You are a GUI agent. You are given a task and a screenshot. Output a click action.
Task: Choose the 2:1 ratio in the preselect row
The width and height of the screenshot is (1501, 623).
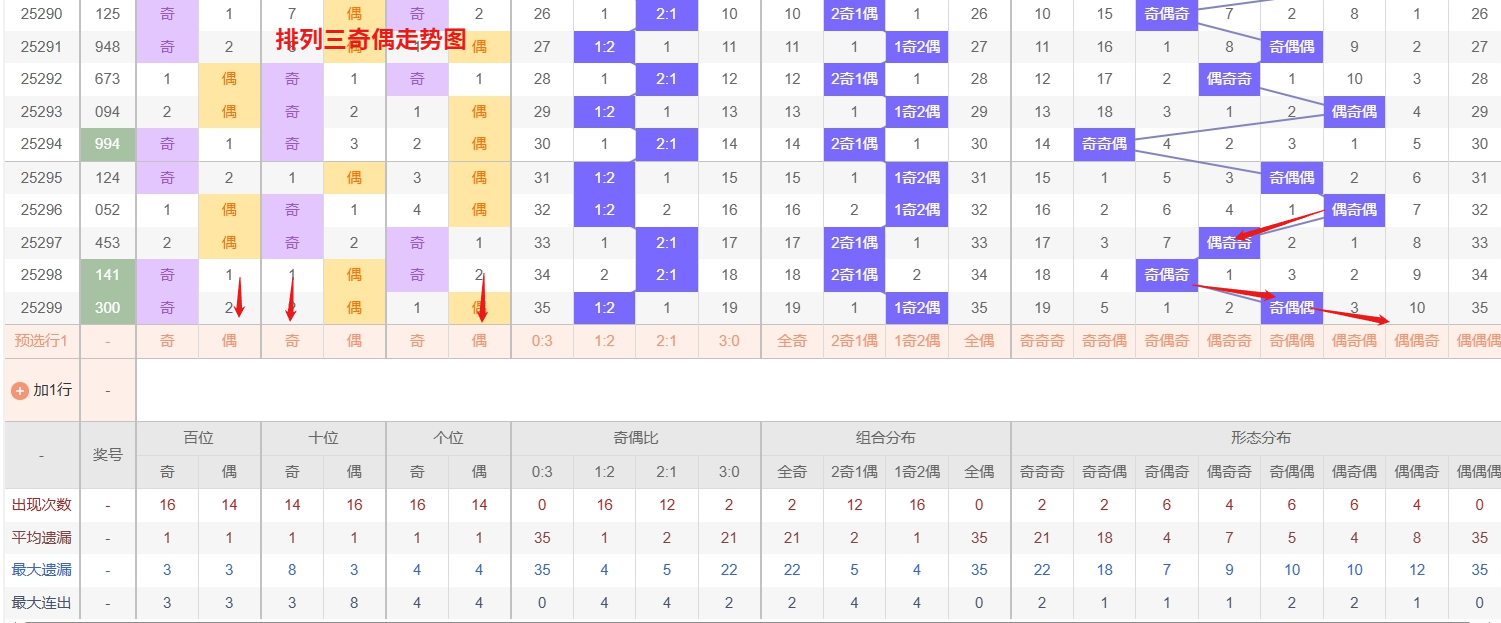click(666, 341)
